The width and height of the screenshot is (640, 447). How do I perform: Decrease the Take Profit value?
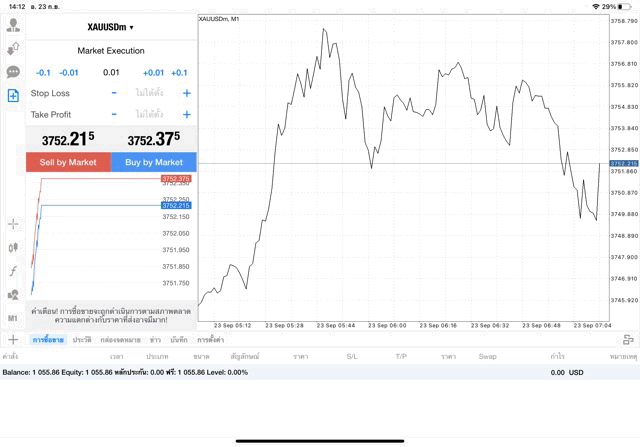tap(114, 115)
